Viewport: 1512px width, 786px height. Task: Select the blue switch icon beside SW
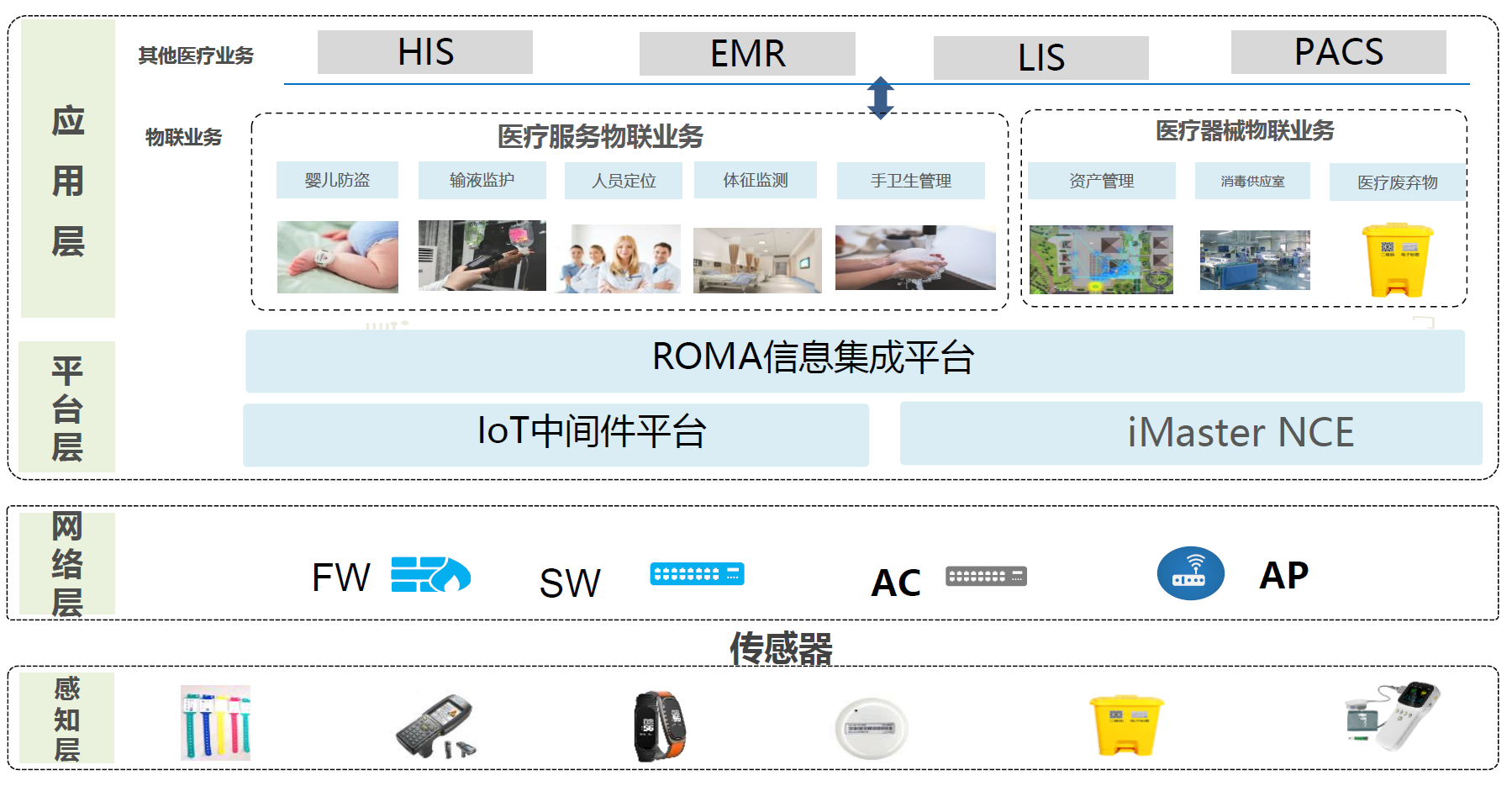tap(697, 574)
